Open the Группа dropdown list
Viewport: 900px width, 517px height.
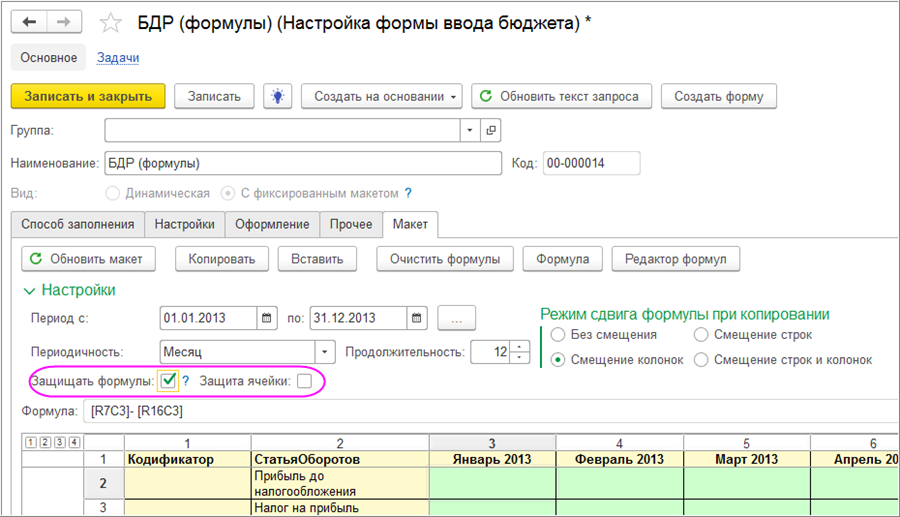click(471, 130)
